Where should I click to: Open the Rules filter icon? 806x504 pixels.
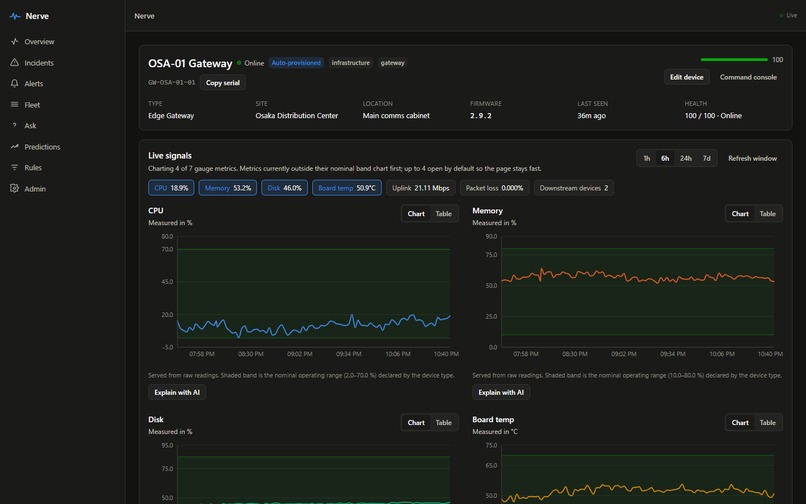pyautogui.click(x=14, y=168)
